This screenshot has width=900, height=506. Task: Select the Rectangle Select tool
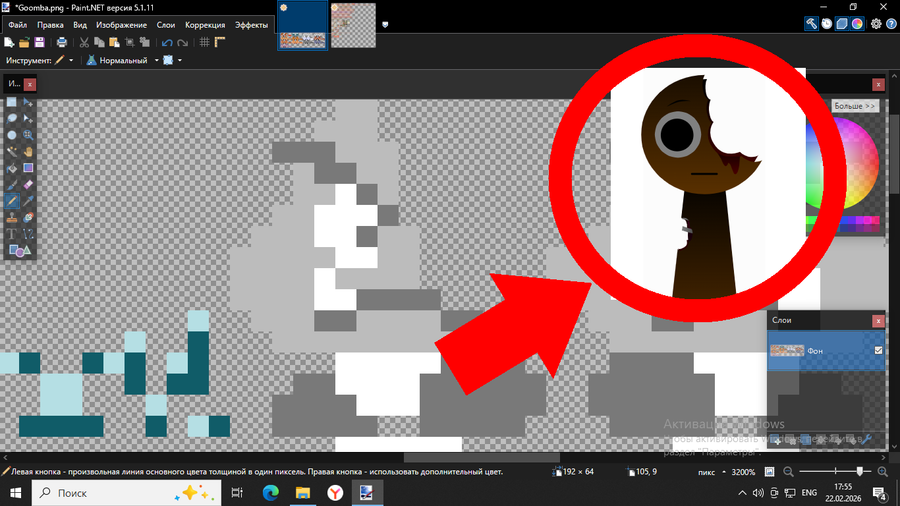click(x=11, y=102)
